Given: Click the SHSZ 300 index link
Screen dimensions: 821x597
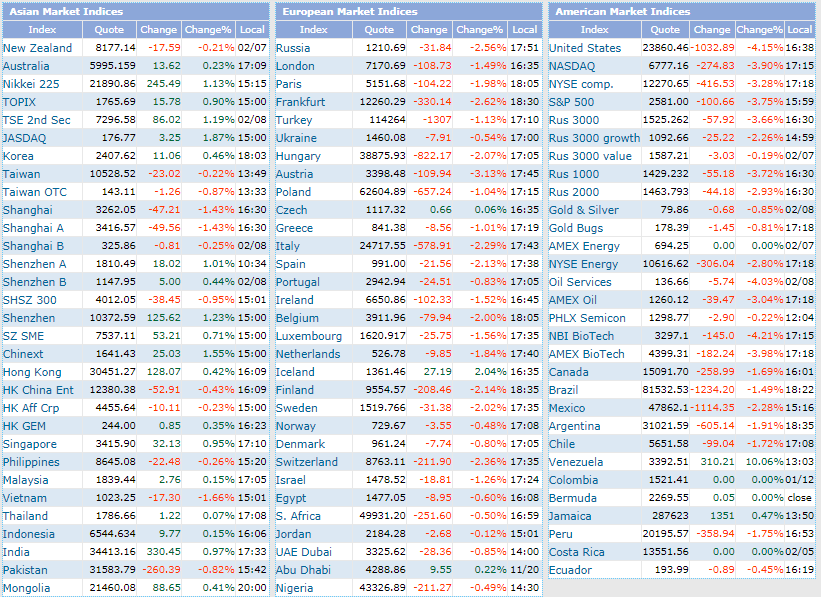Looking at the screenshot, I should [x=29, y=301].
